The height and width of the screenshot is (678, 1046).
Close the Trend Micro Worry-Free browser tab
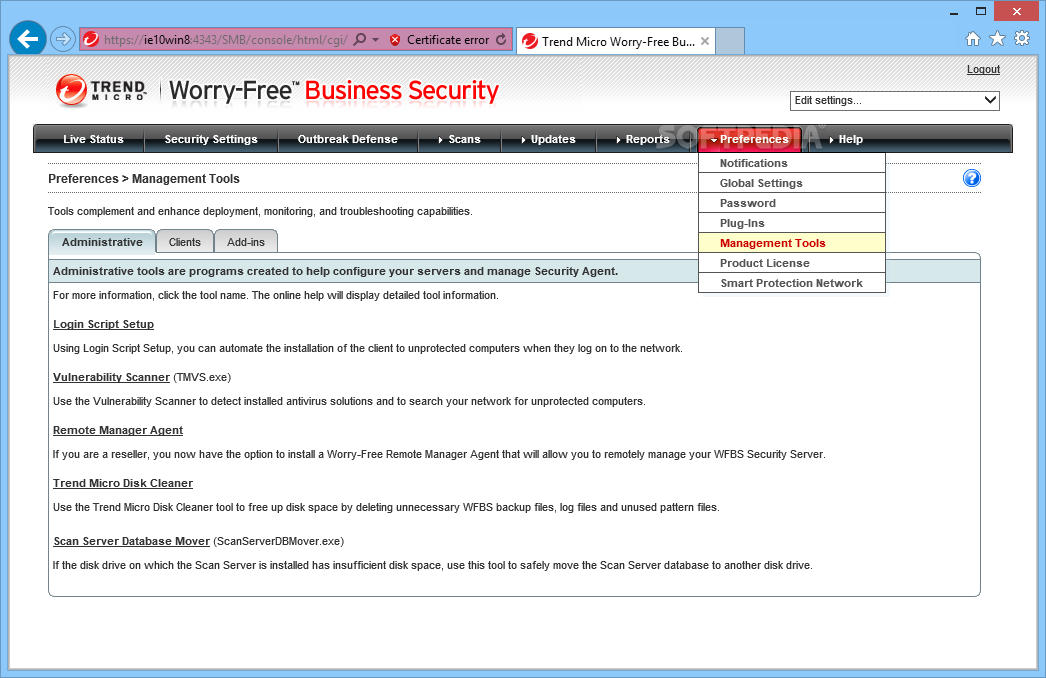[704, 41]
